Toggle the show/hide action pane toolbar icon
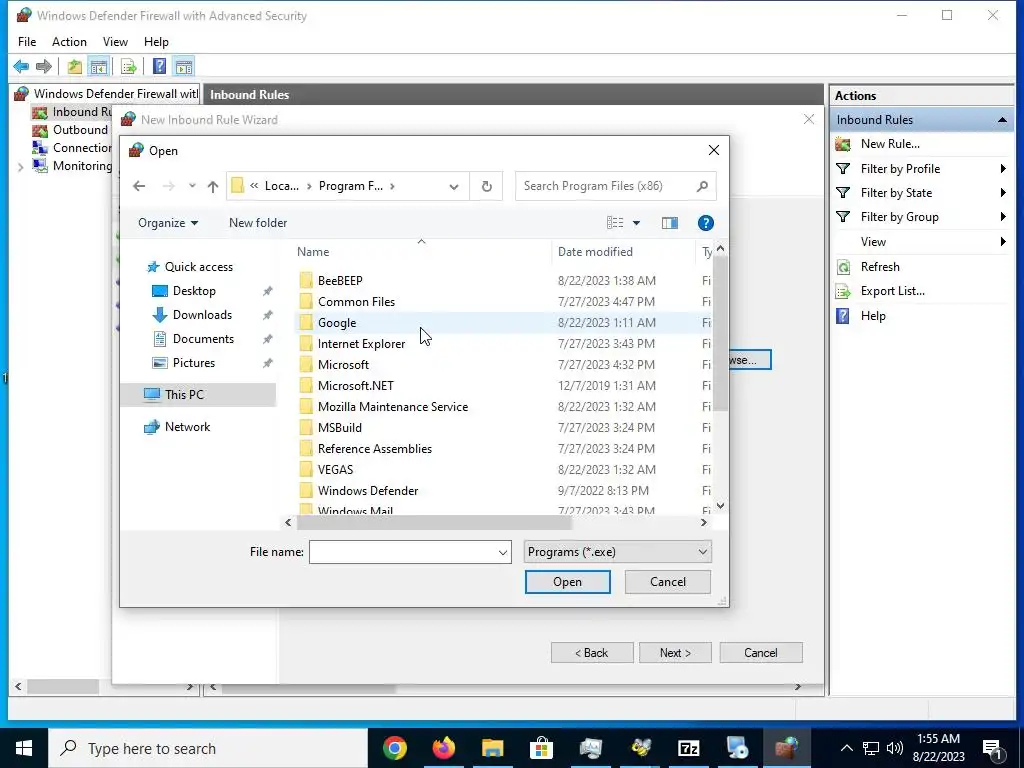Image resolution: width=1024 pixels, height=768 pixels. point(184,66)
